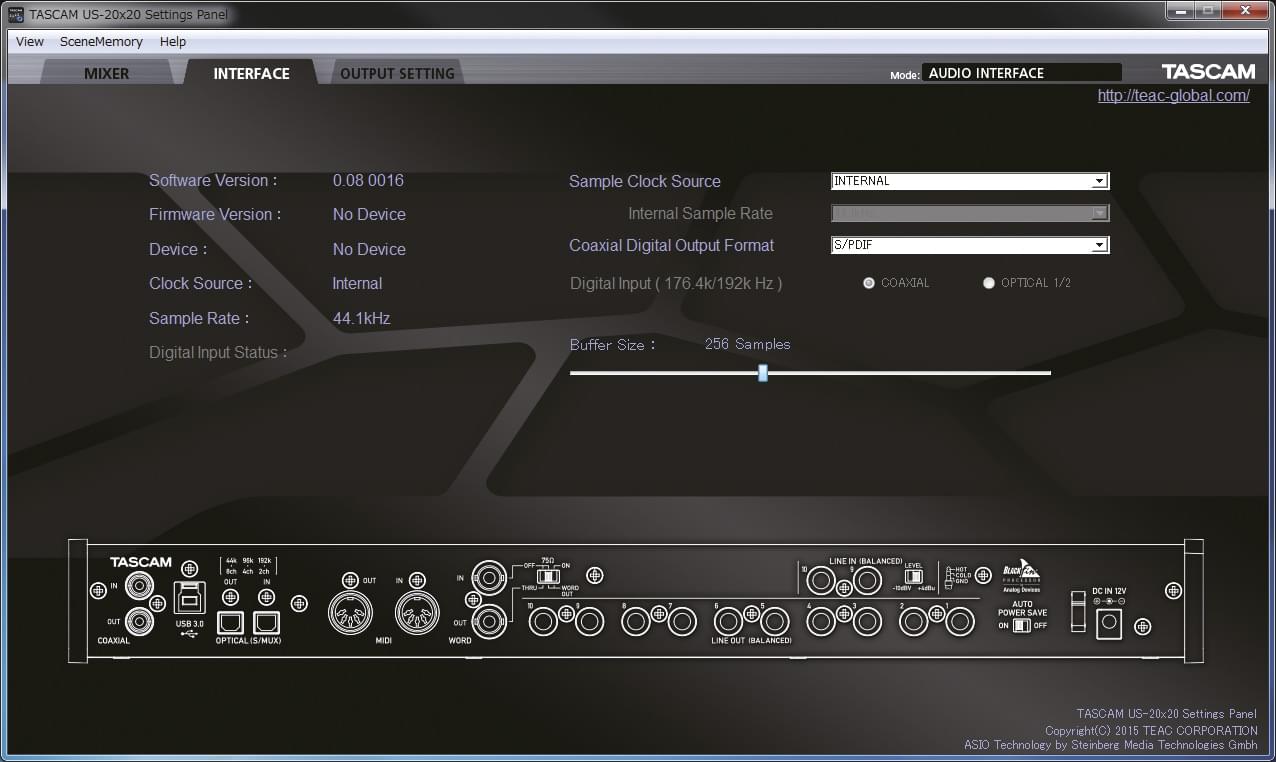The width and height of the screenshot is (1276, 762).
Task: Click the LINE OUT 10 jack
Action: (x=544, y=623)
